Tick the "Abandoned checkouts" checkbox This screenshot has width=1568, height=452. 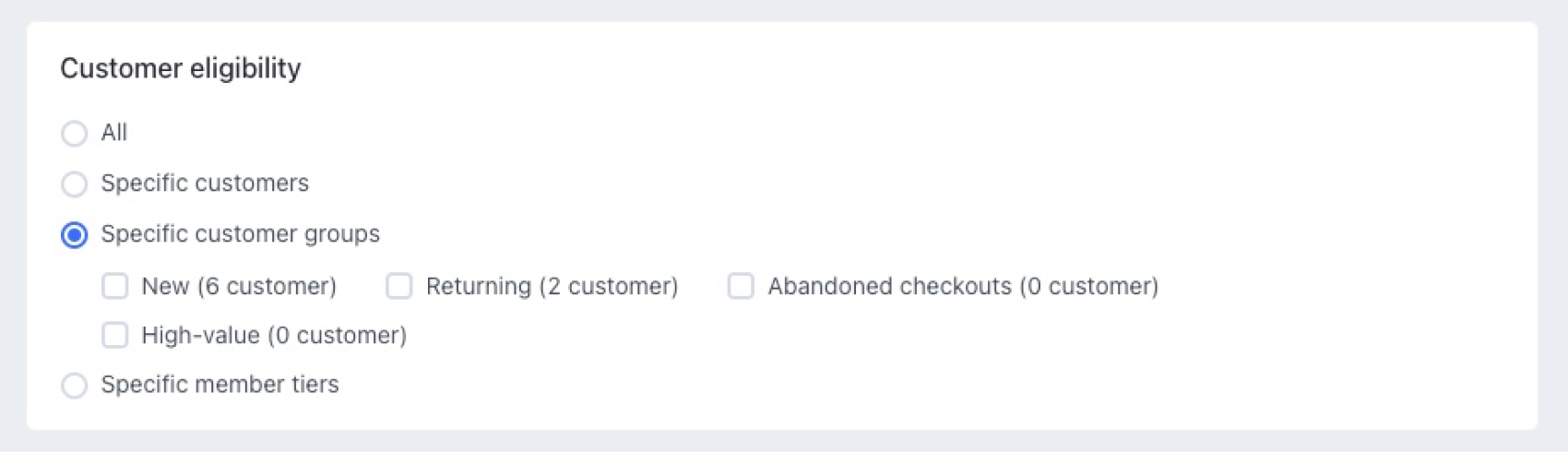click(741, 286)
